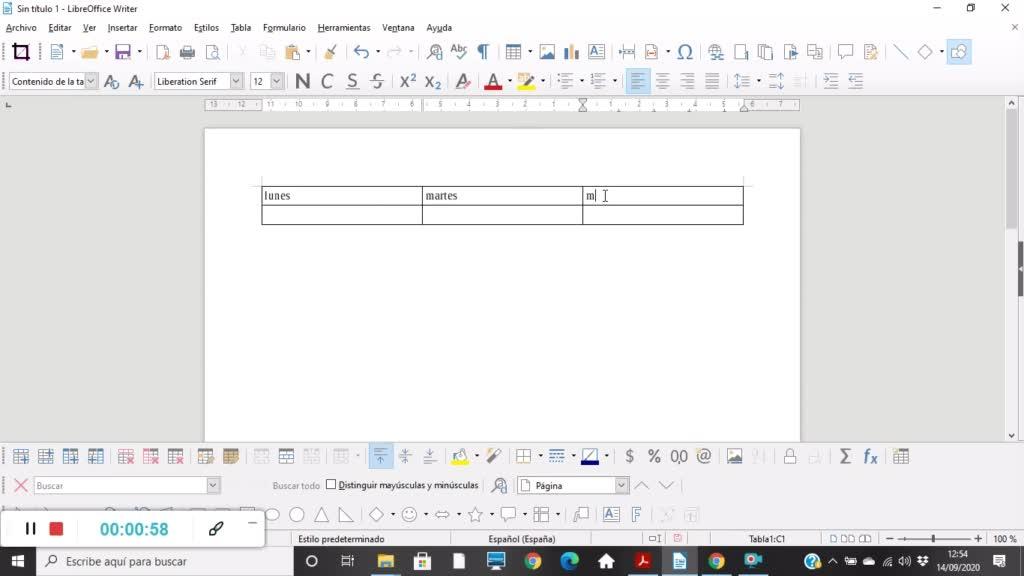Justify the paragraph text
Screen dimensions: 1024x576
(x=712, y=81)
